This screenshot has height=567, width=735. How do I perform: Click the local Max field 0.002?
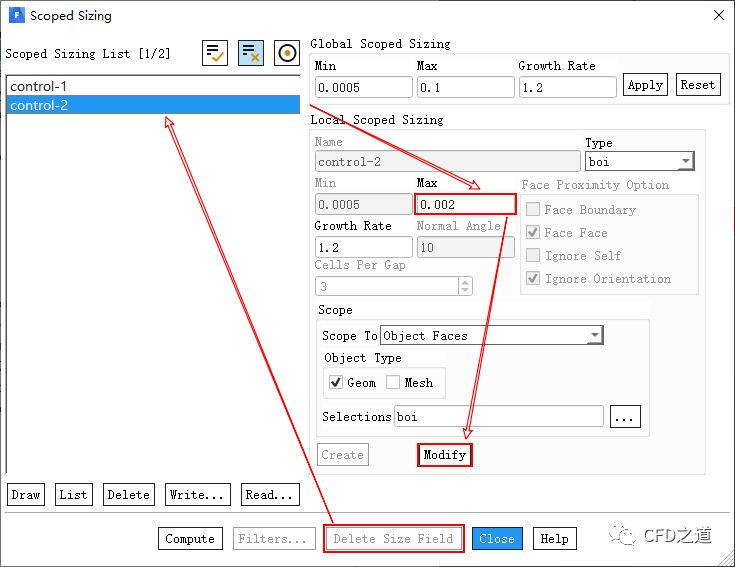click(465, 204)
